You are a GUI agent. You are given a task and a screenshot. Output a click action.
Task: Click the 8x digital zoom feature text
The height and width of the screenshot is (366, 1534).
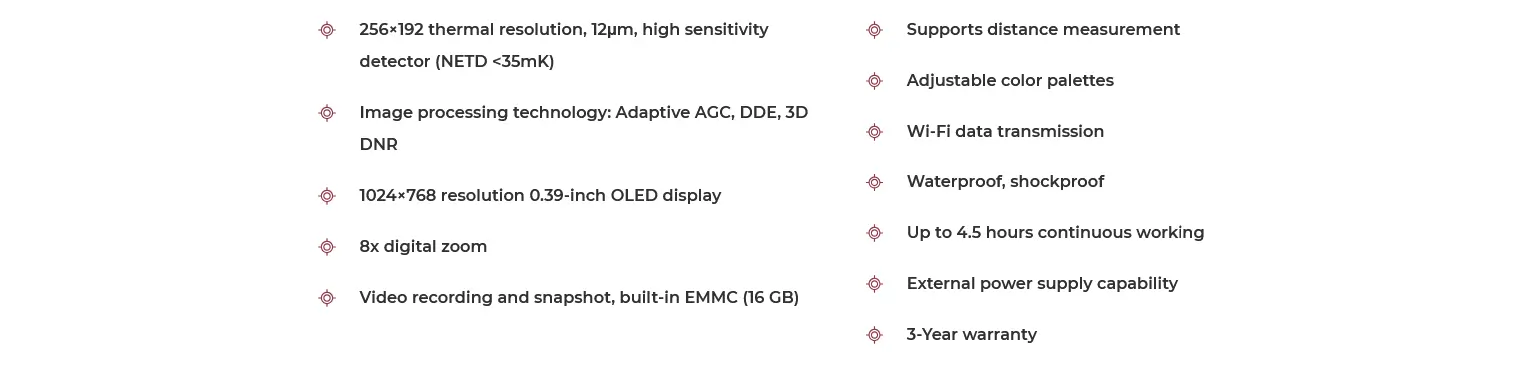pyautogui.click(x=423, y=247)
